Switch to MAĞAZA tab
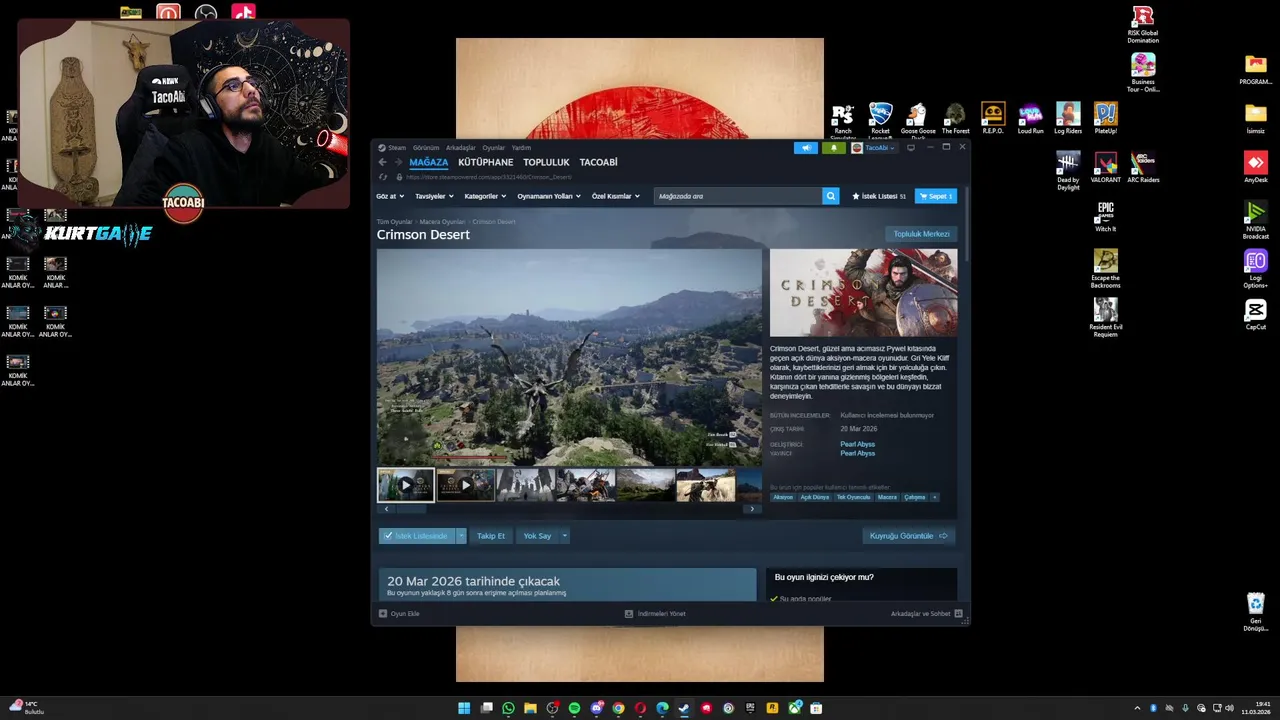 (429, 162)
